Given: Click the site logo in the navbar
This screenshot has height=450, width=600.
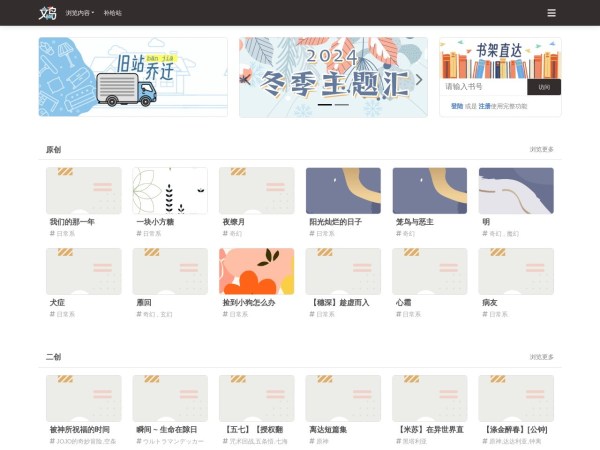Looking at the screenshot, I should click(x=47, y=13).
